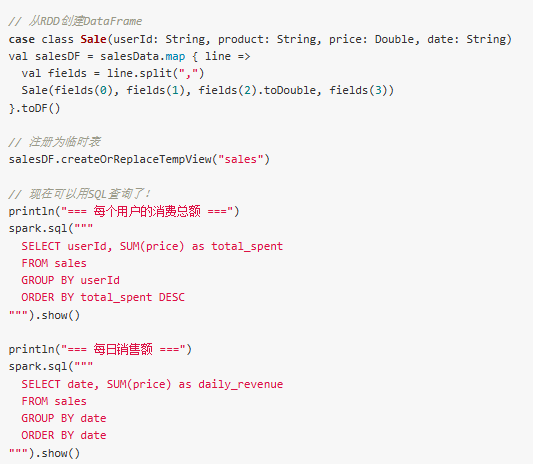
Task: Click the second println statement
Action: click(x=100, y=349)
